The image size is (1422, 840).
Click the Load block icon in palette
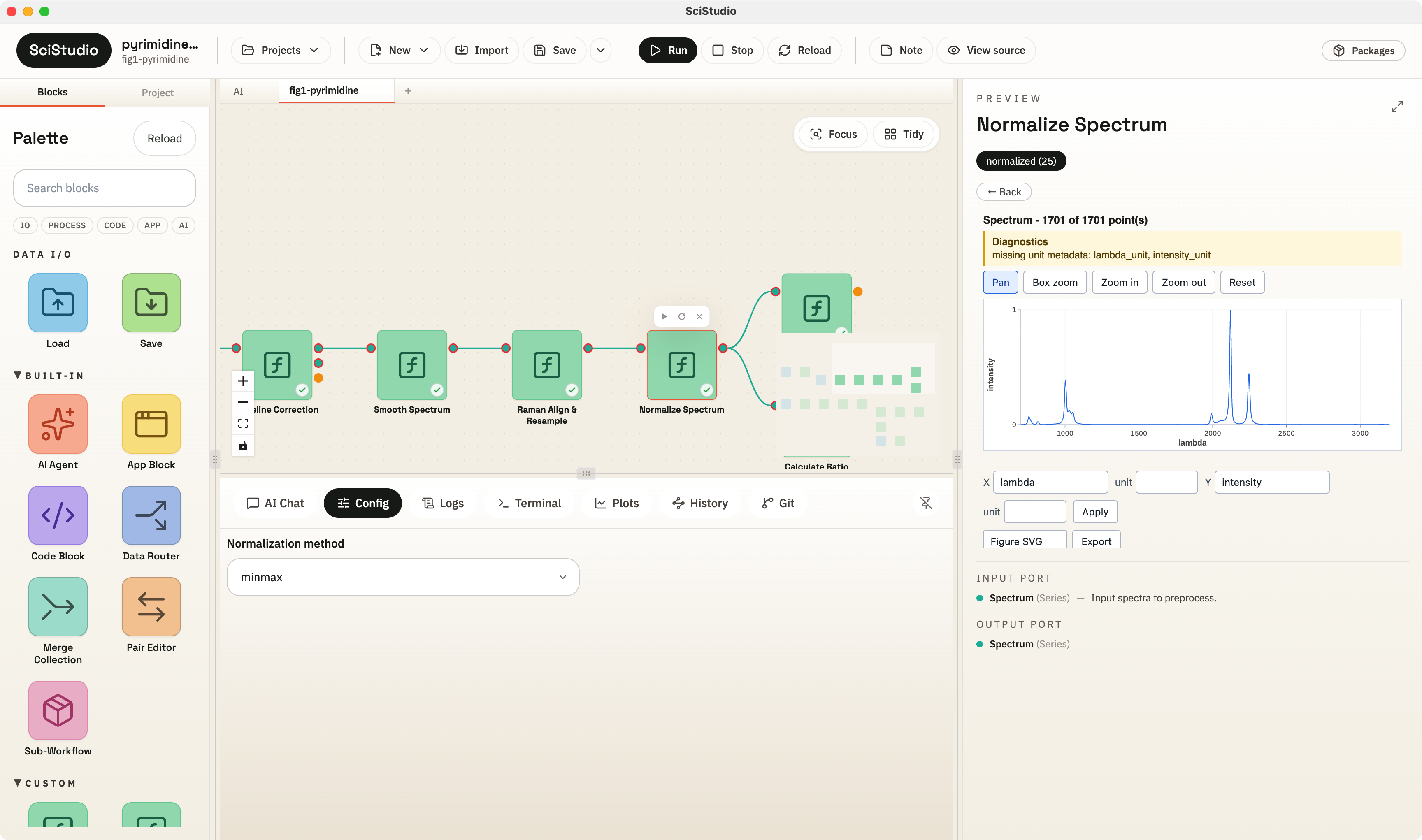coord(58,303)
